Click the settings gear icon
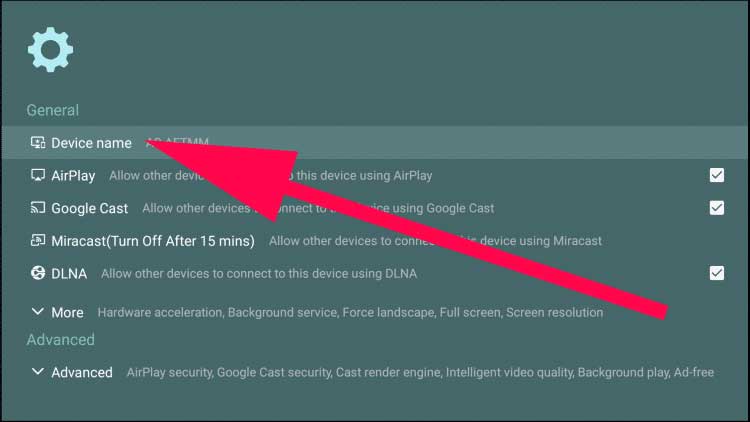 50,49
